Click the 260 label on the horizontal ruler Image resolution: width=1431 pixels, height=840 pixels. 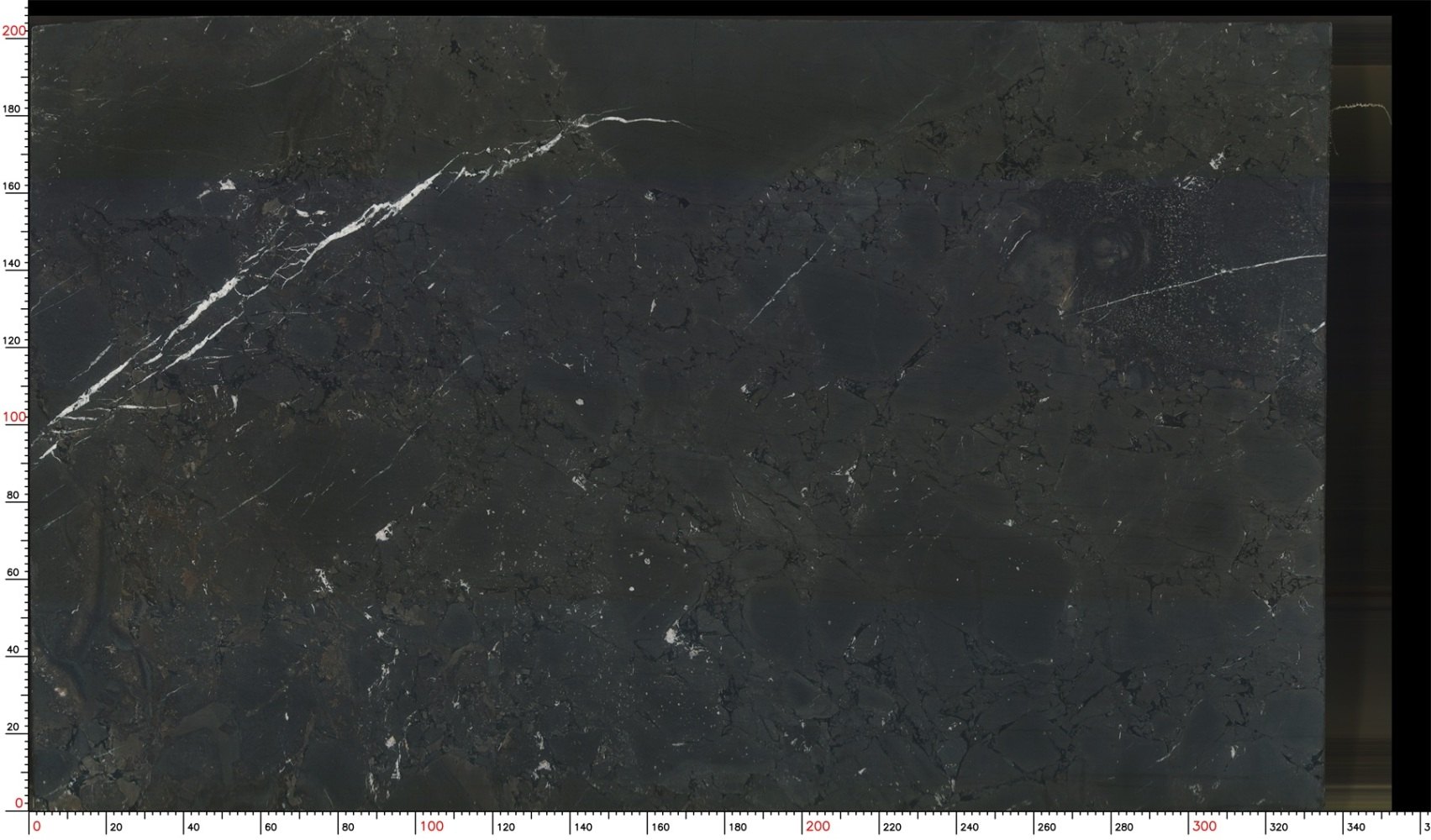[x=1047, y=827]
